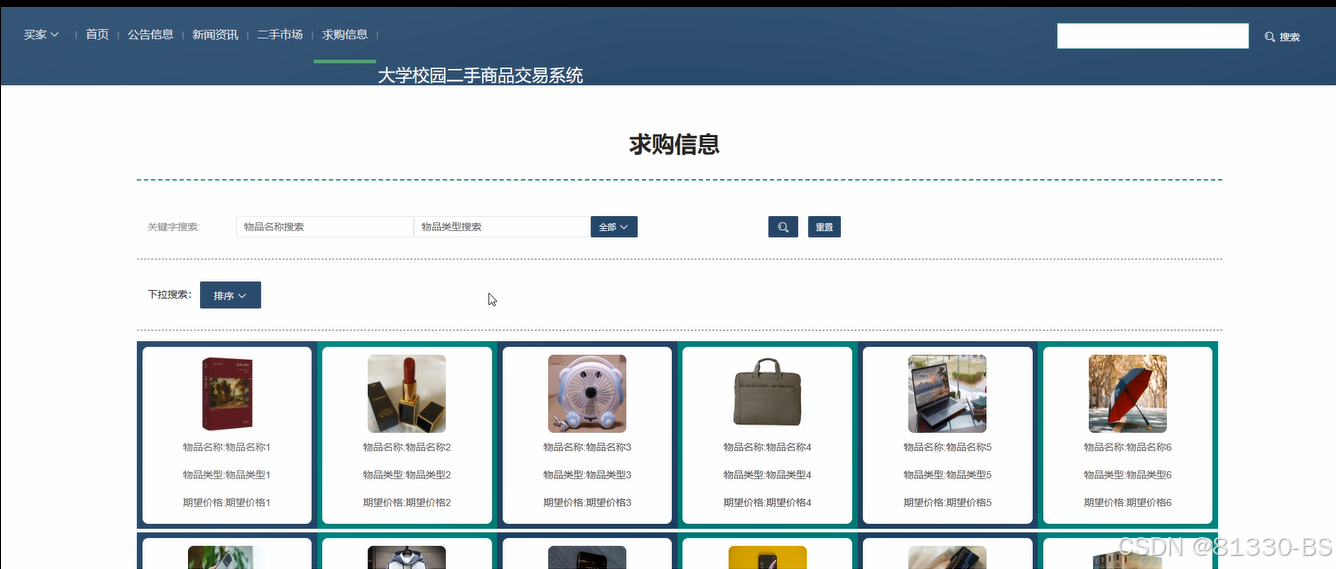The image size is (1336, 569).
Task: Open the lipstick thumbnail of 物品名称2
Action: 407,394
